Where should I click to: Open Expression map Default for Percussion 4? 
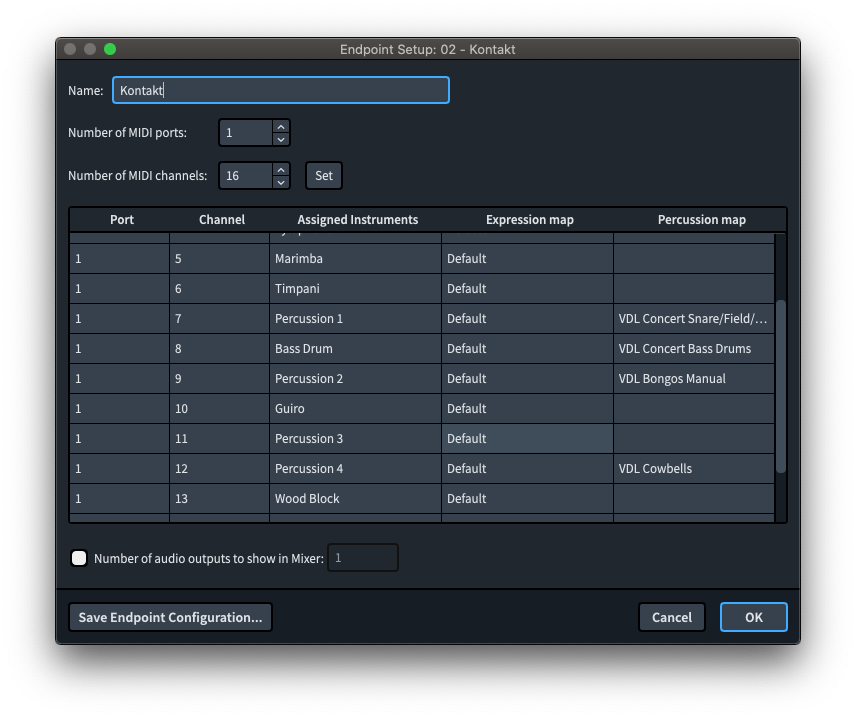(x=527, y=469)
